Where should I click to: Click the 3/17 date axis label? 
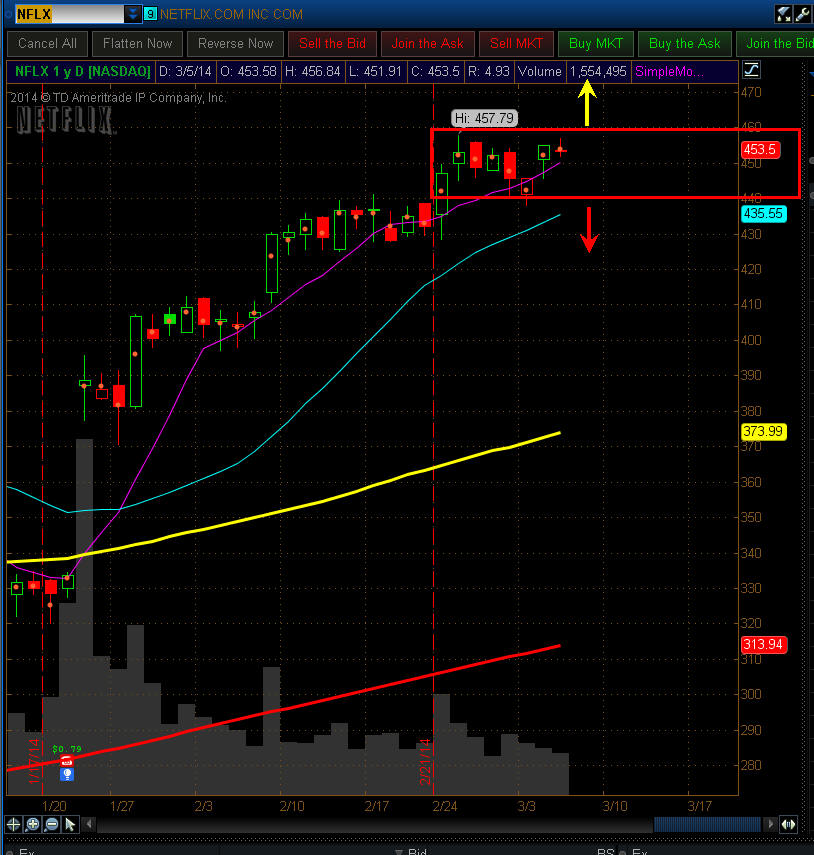coord(700,806)
